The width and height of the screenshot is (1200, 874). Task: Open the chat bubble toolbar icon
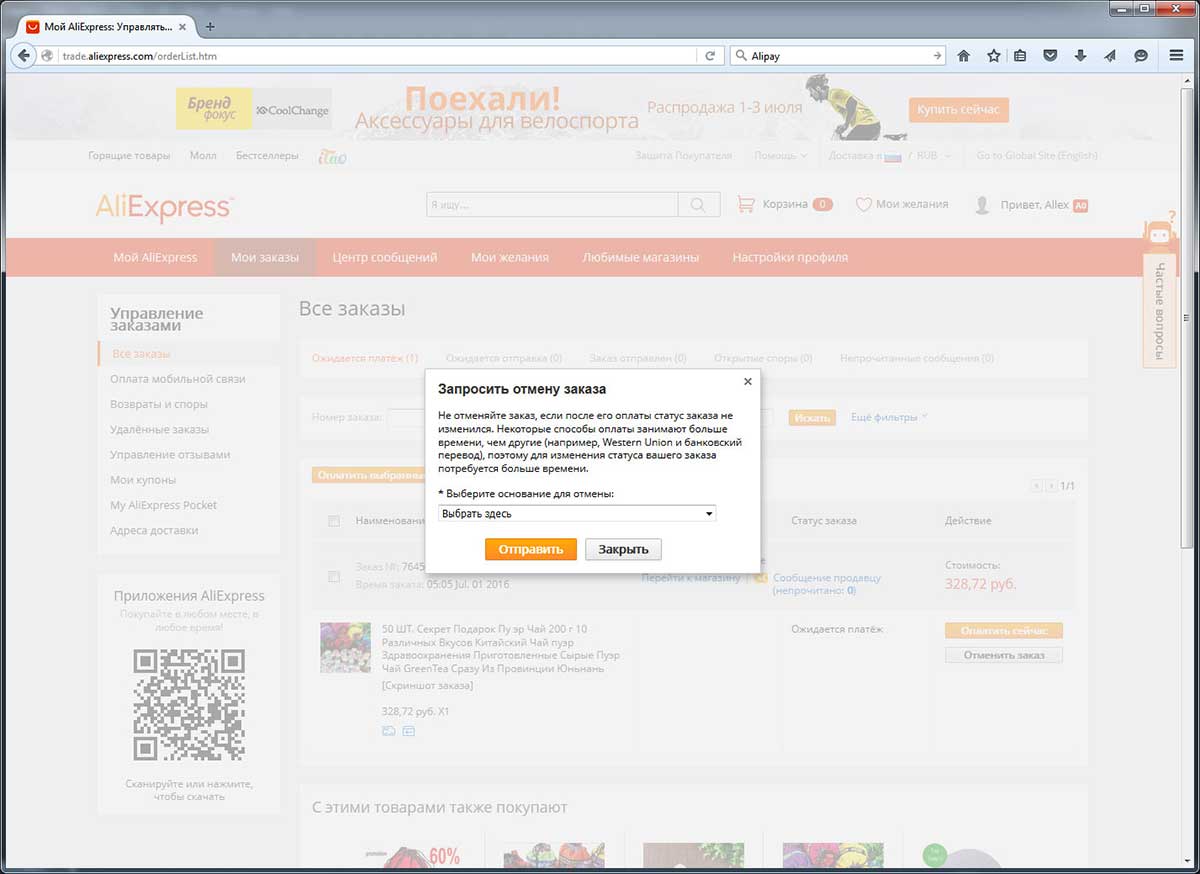click(x=1140, y=56)
